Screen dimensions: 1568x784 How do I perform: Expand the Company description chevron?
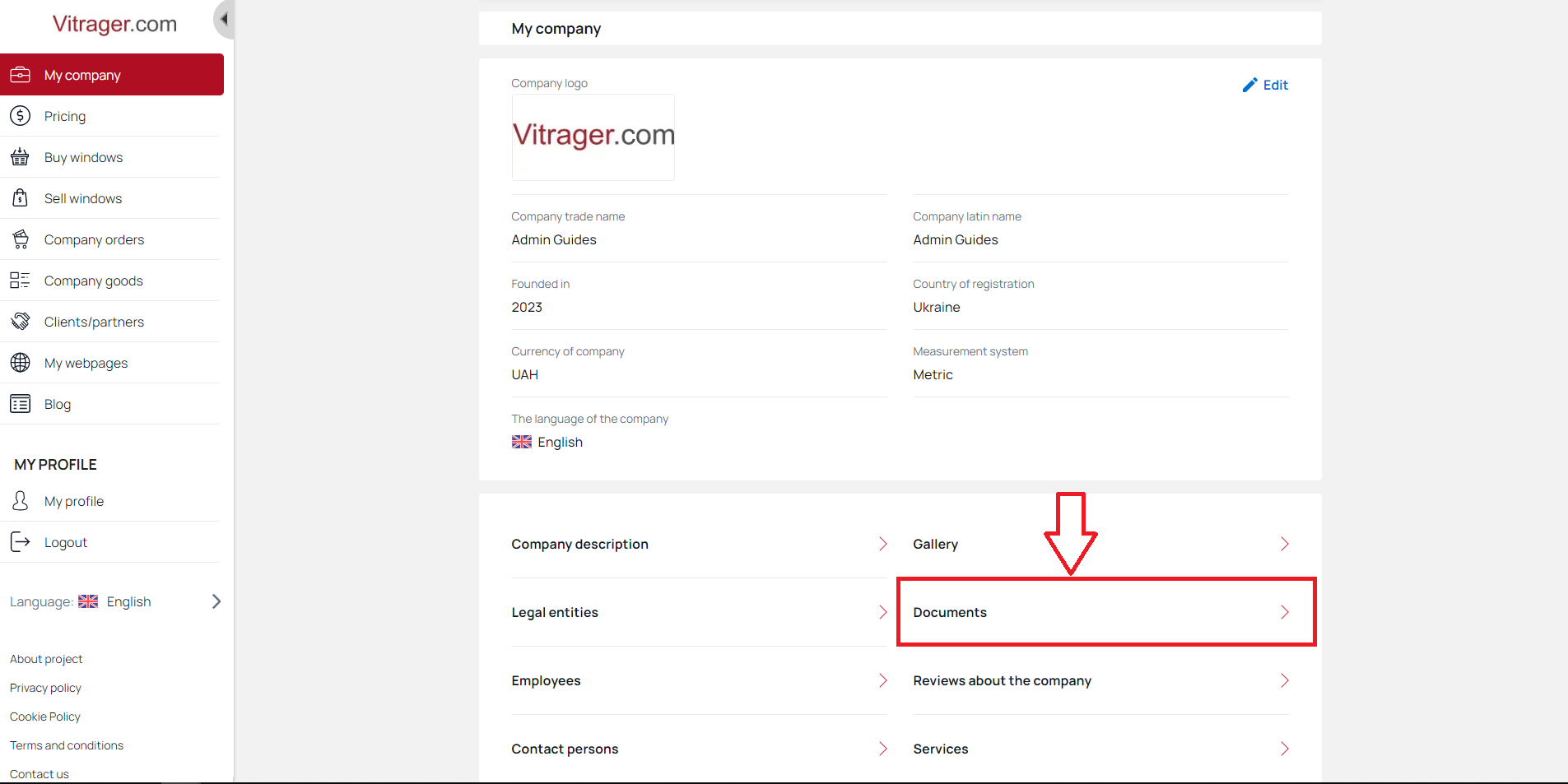pos(883,544)
